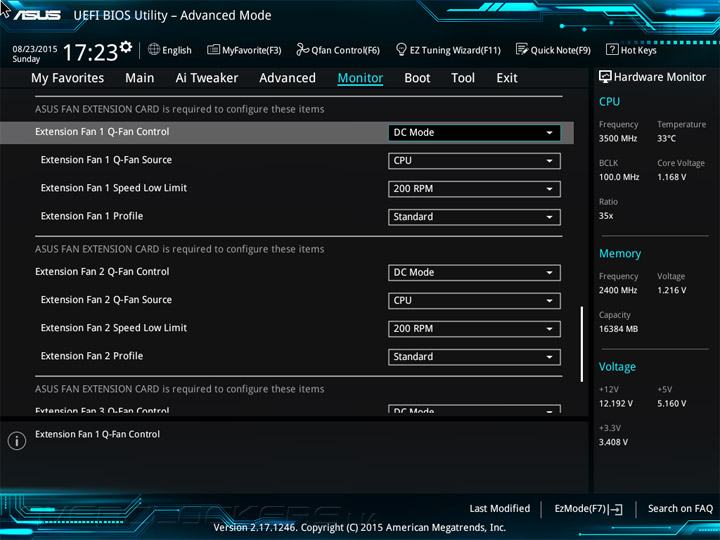This screenshot has width=720, height=540.
Task: Click the Quick Note notepad icon
Action: (x=522, y=49)
